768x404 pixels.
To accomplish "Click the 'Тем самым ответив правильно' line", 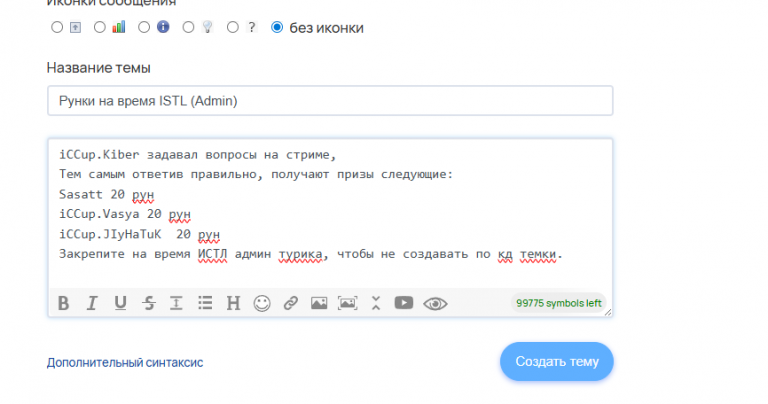I will coord(256,174).
